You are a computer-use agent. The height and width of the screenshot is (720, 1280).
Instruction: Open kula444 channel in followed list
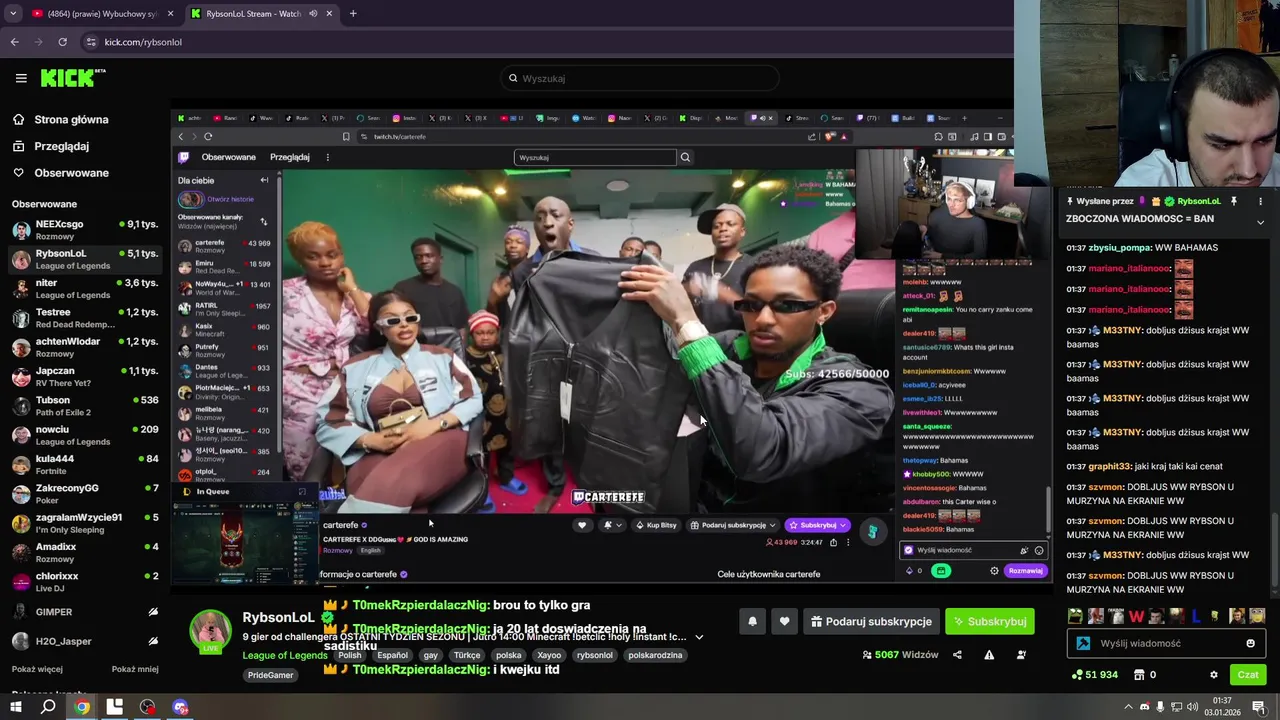click(85, 465)
